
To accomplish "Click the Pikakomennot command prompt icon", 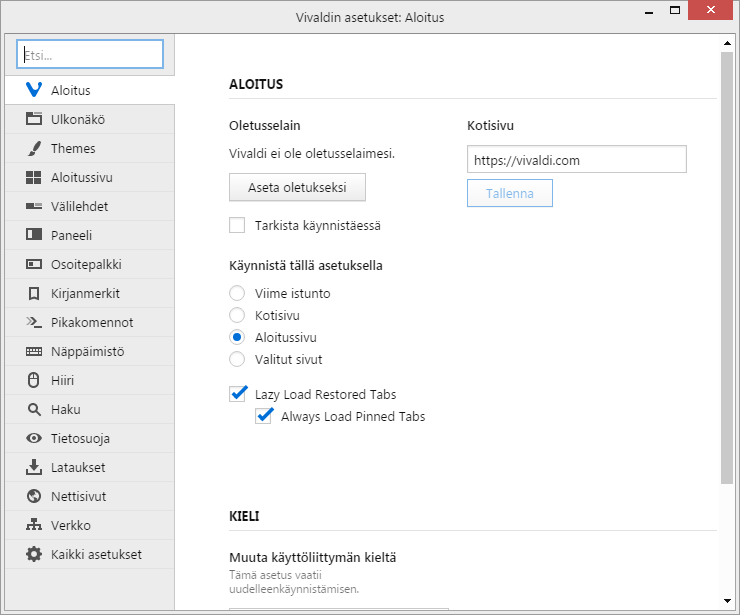I will (34, 322).
